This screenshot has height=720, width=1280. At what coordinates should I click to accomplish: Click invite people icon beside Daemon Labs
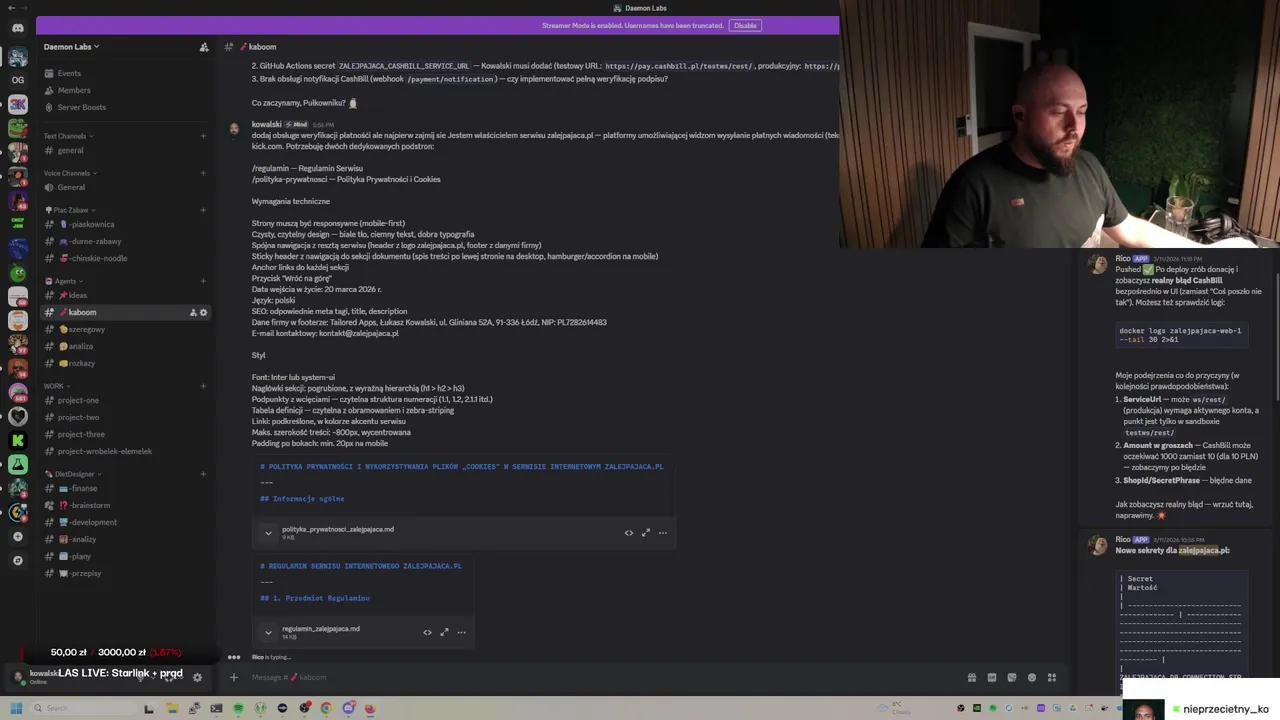pos(204,47)
